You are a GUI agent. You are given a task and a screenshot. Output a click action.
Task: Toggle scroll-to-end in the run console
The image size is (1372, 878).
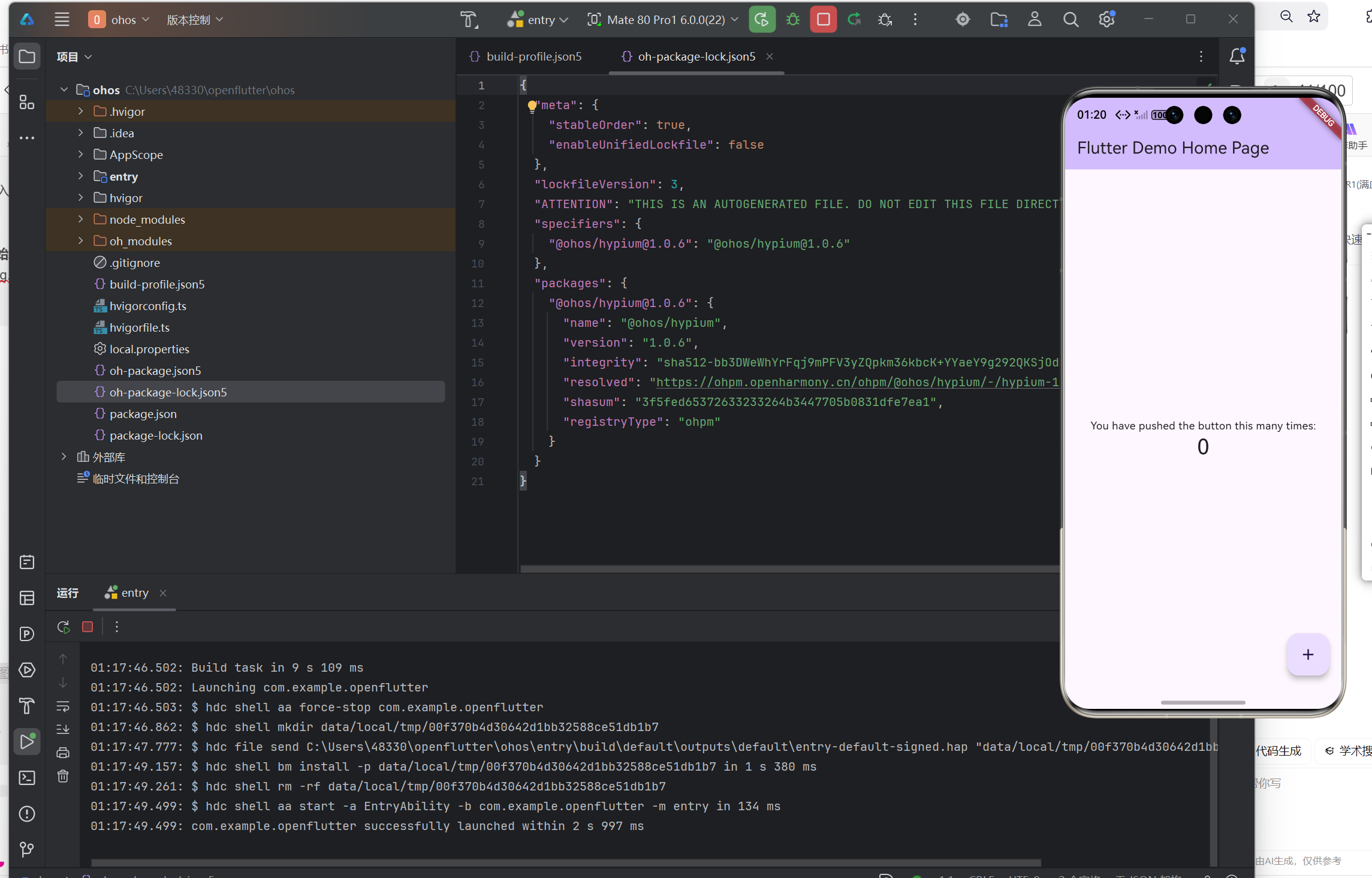coord(63,729)
